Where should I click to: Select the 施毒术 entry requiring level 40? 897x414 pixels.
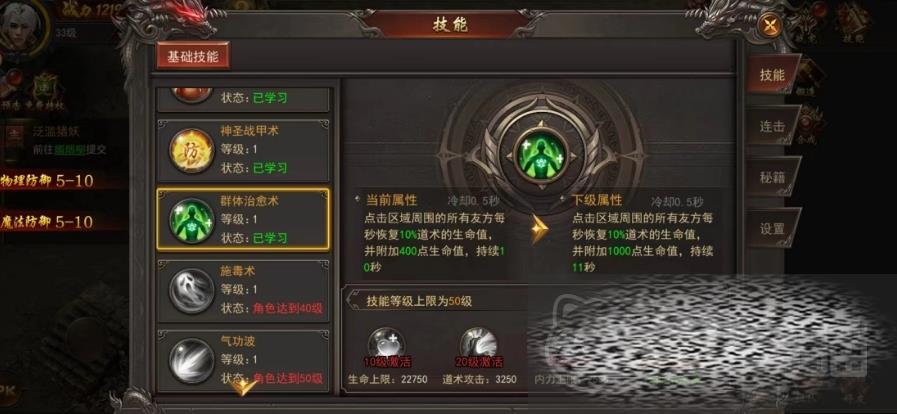coord(243,289)
